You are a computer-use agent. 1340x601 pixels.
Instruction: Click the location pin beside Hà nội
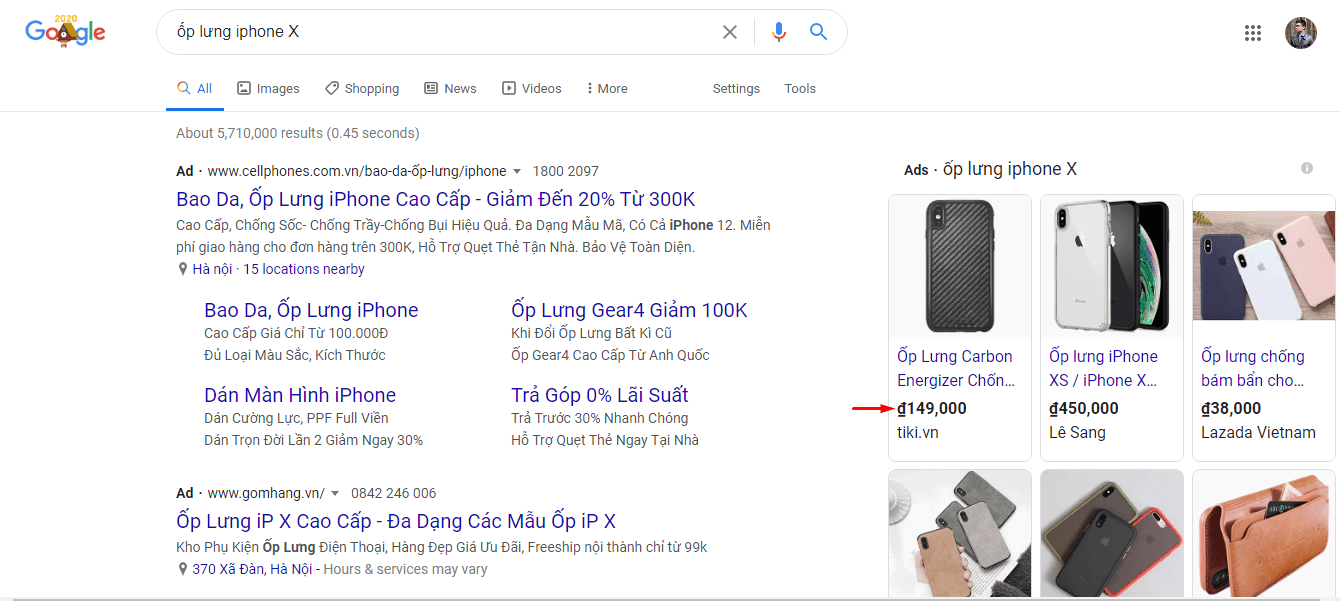(182, 269)
